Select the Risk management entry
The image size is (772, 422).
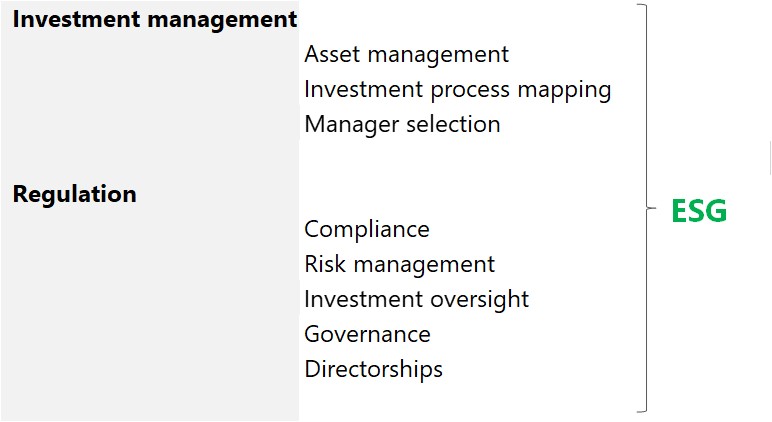[x=399, y=264]
